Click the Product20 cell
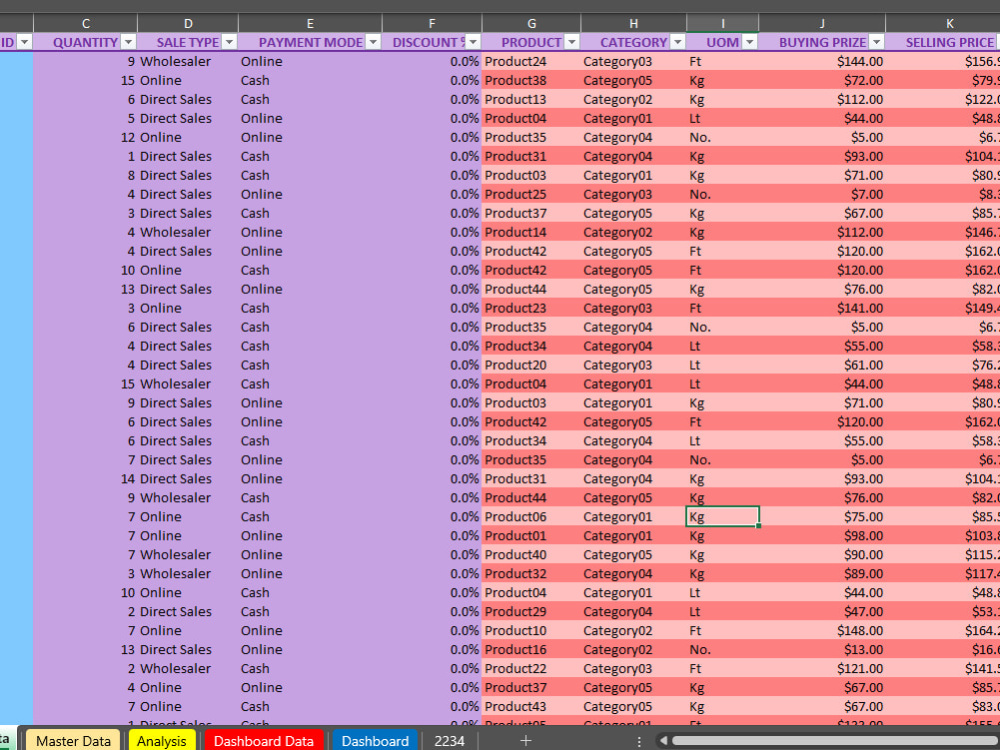The width and height of the screenshot is (1000, 750). 531,365
